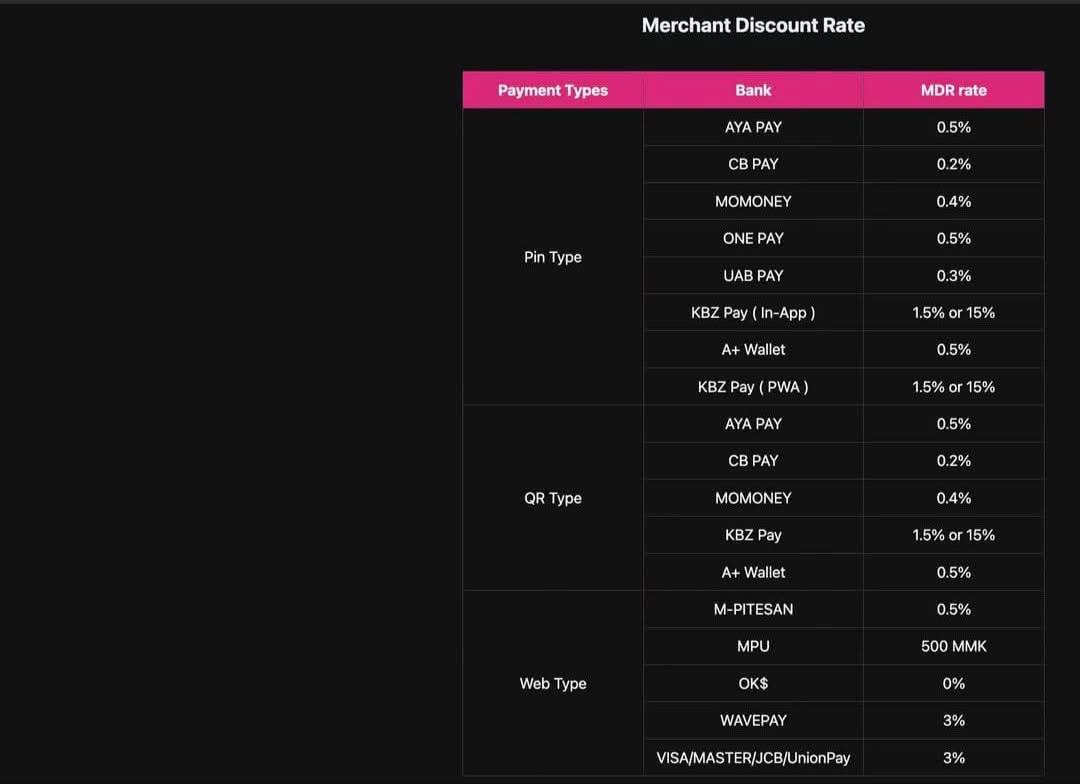Click the VISA/MASTER/JCB/UnionPay cell
This screenshot has width=1080, height=784.
tap(753, 758)
